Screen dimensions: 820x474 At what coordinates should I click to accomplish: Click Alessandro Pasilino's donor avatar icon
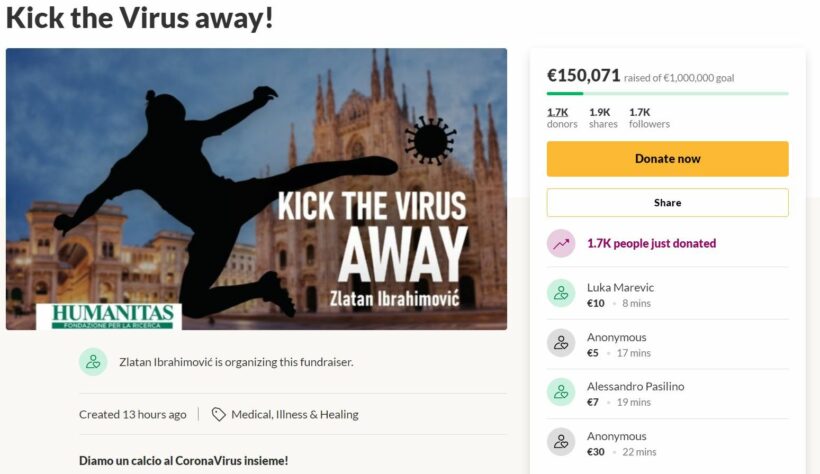click(561, 393)
